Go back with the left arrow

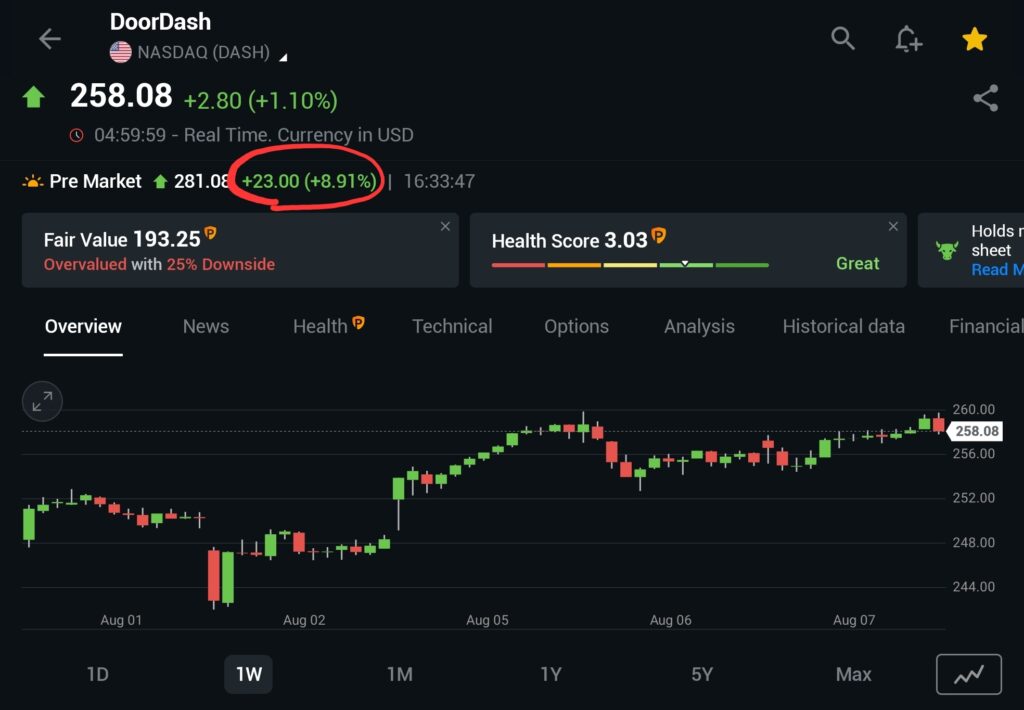[50, 39]
